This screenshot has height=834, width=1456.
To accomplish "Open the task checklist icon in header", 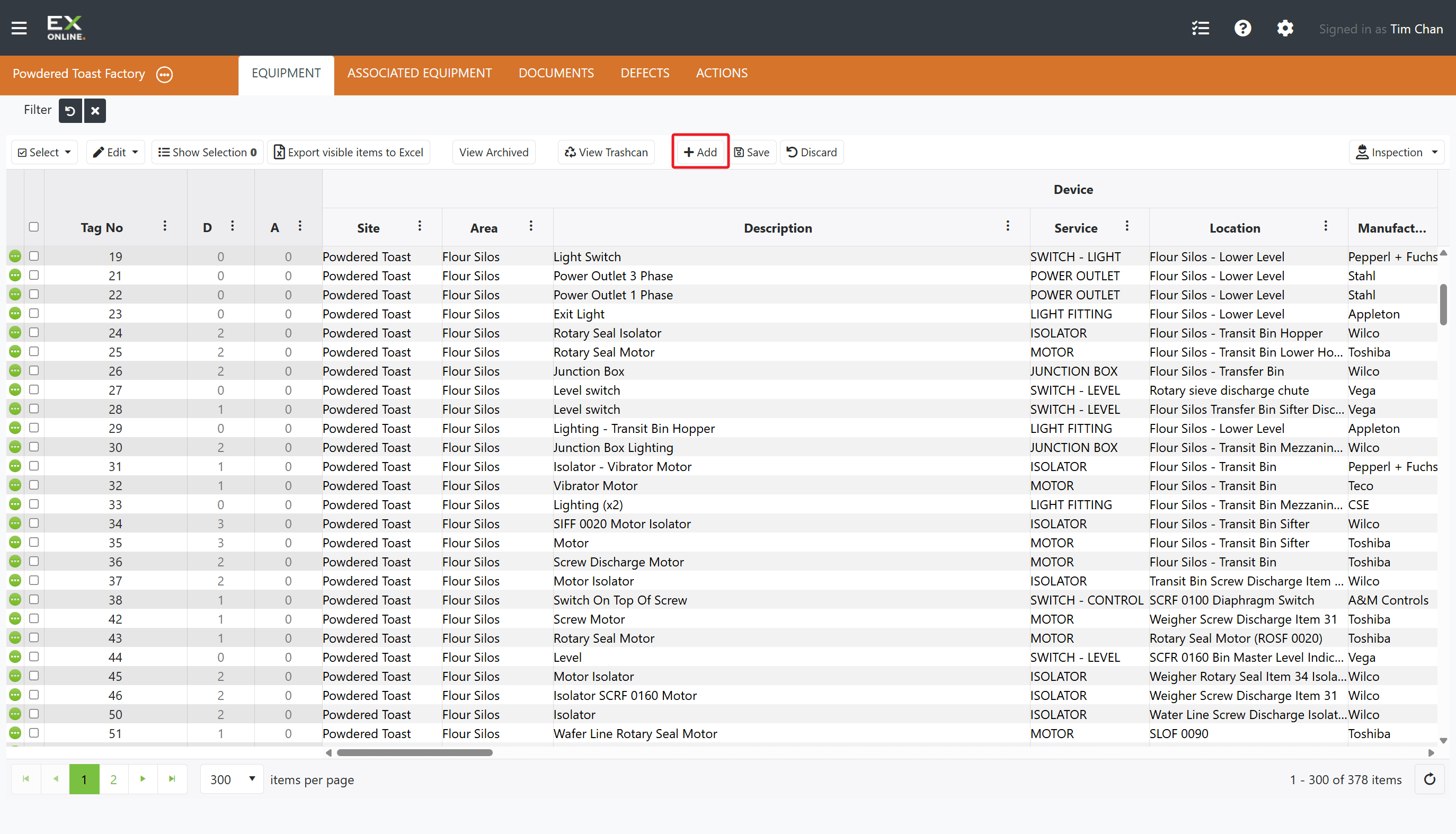I will tap(1201, 28).
